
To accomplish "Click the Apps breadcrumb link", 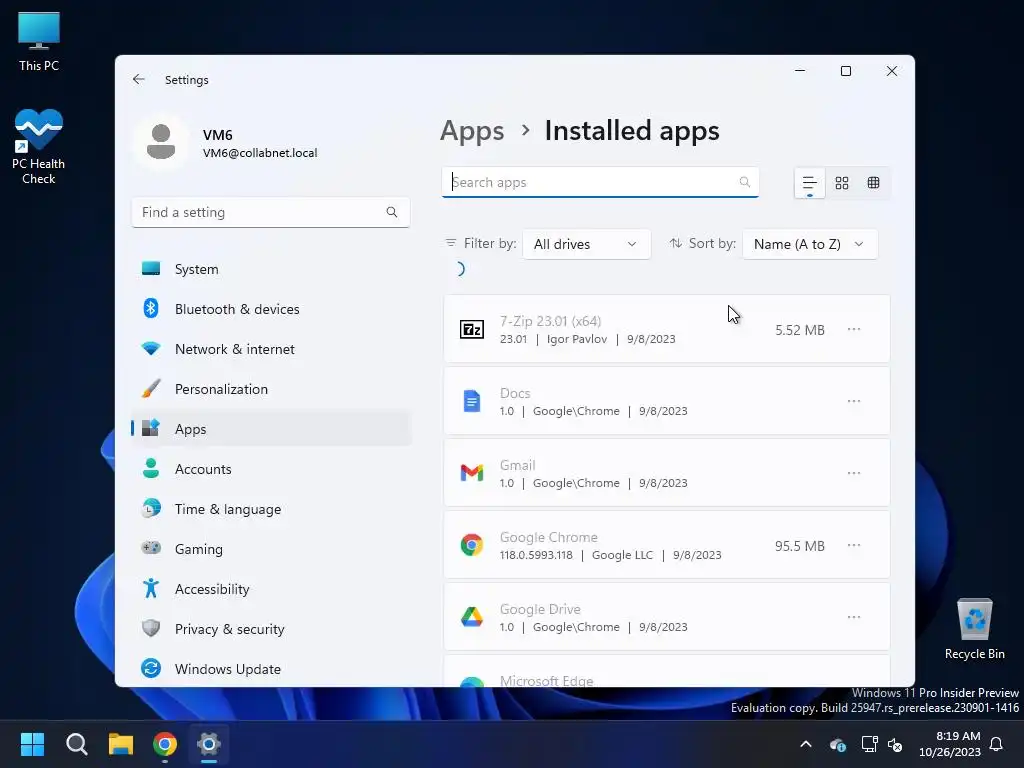I will [472, 131].
